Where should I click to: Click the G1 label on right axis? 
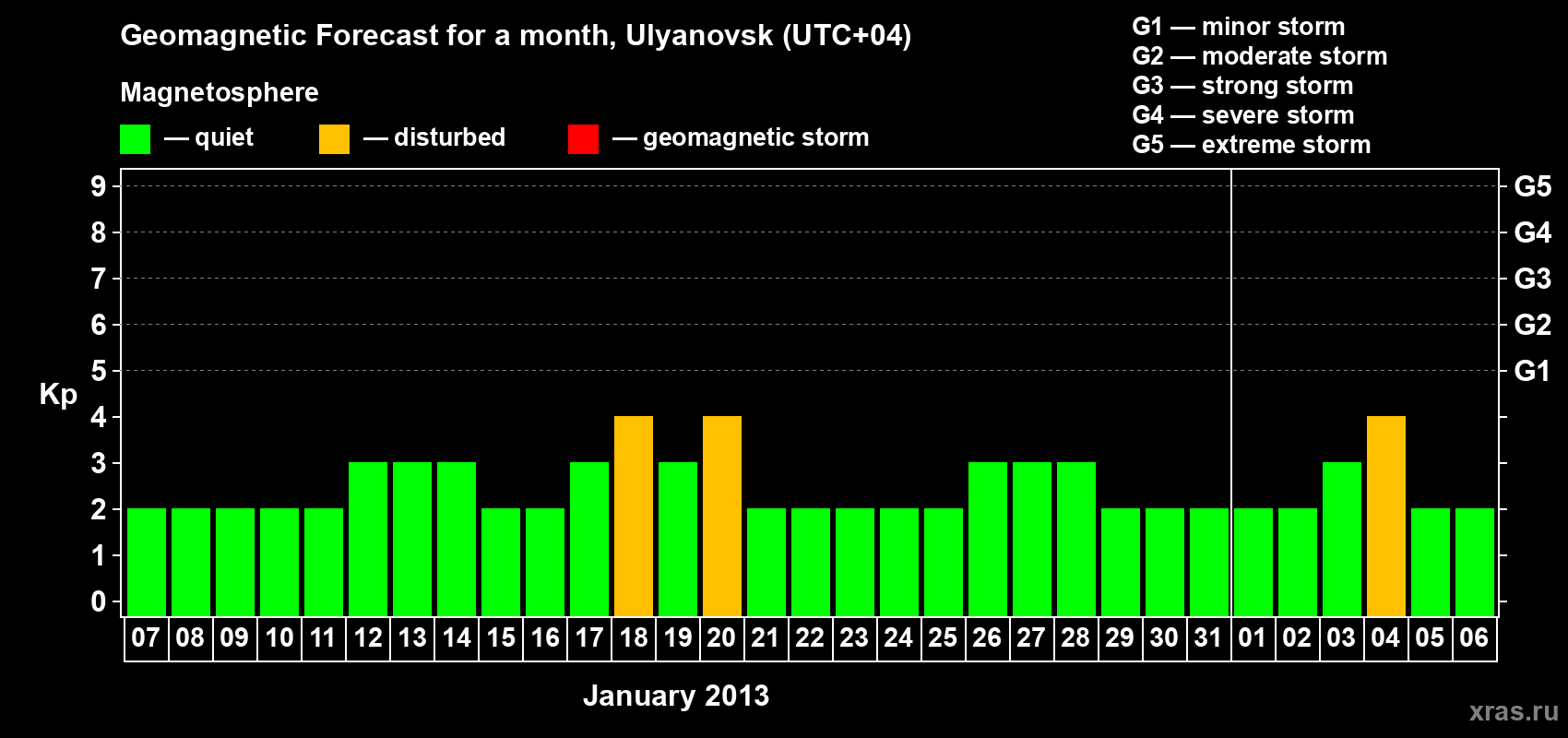tap(1533, 371)
